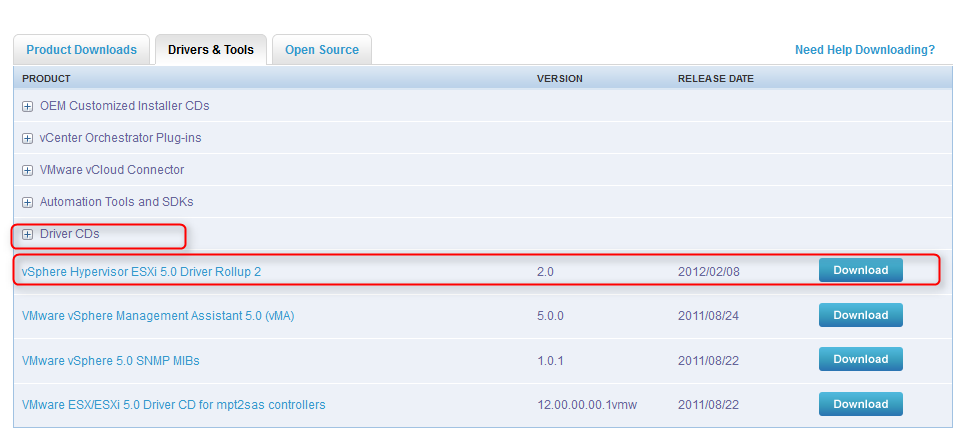964x432 pixels.
Task: Click the VERSION column header
Action: pos(559,79)
